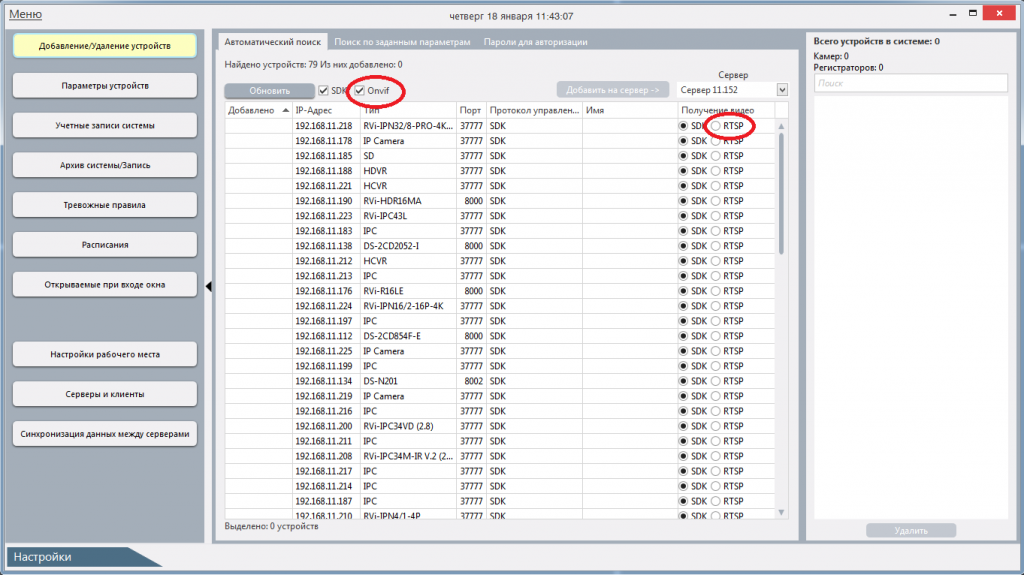
Task: Open Серверы и клиенты settings
Action: pyautogui.click(x=104, y=394)
